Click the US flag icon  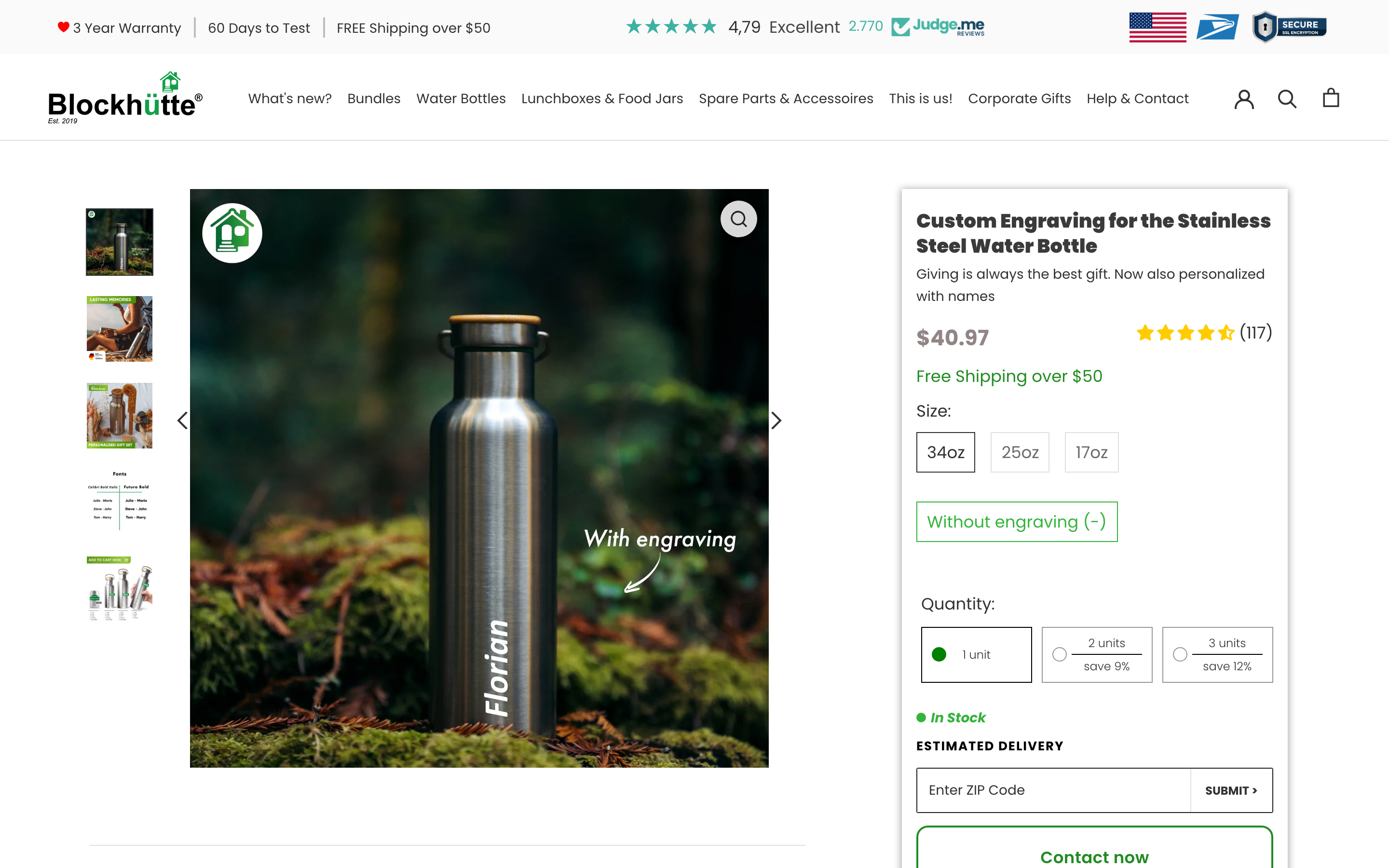1157,27
